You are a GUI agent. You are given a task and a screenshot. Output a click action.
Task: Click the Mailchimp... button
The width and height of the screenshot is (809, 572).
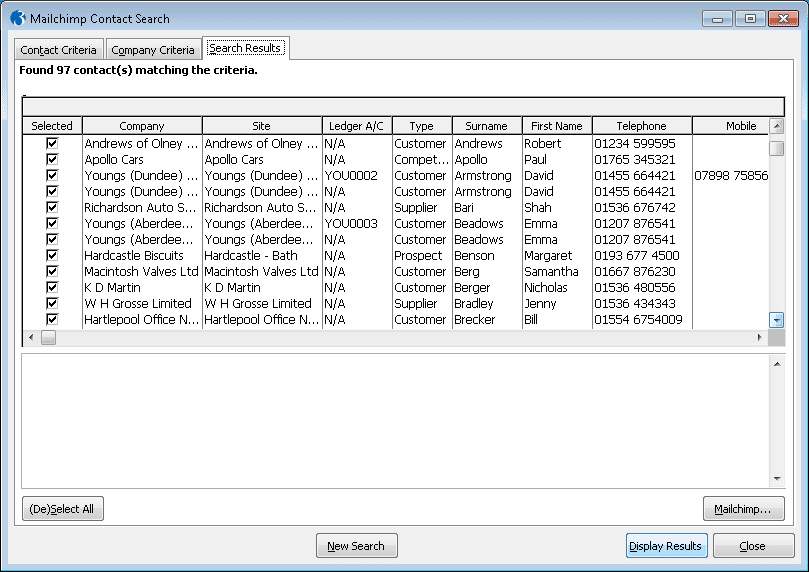743,509
